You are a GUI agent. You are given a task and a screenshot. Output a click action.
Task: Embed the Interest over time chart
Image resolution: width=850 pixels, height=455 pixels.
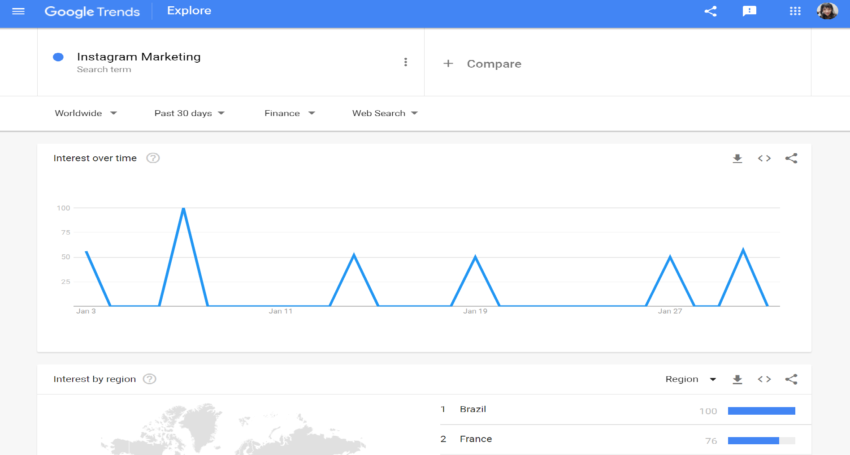pos(764,158)
